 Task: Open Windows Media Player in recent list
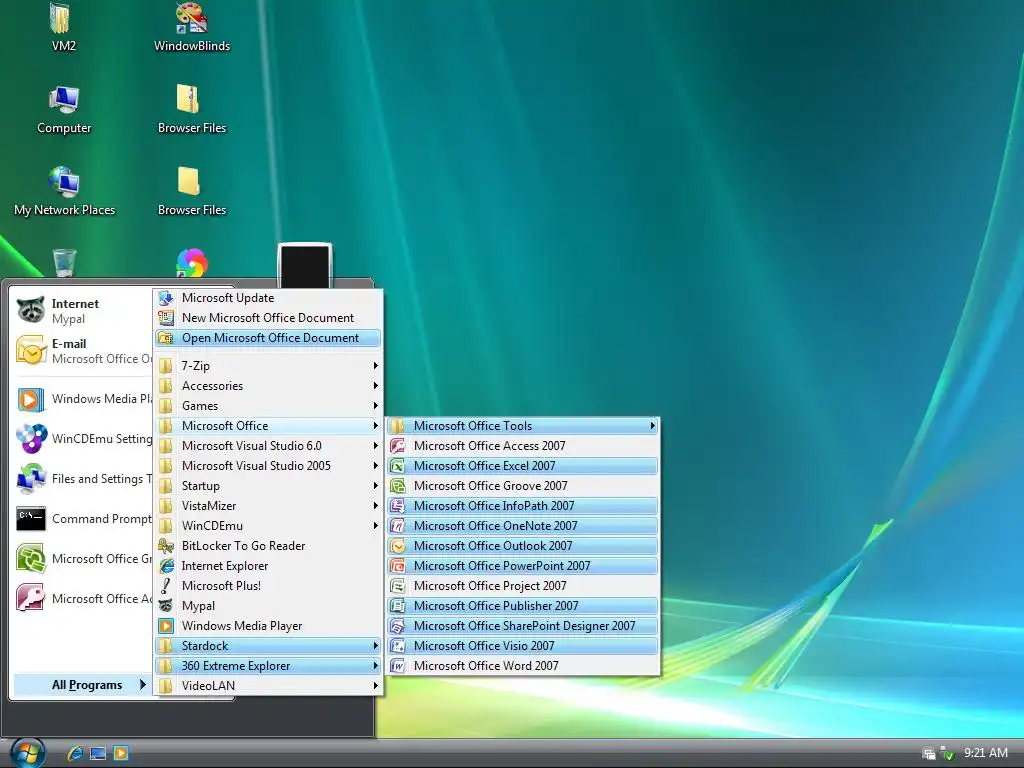pyautogui.click(x=83, y=399)
